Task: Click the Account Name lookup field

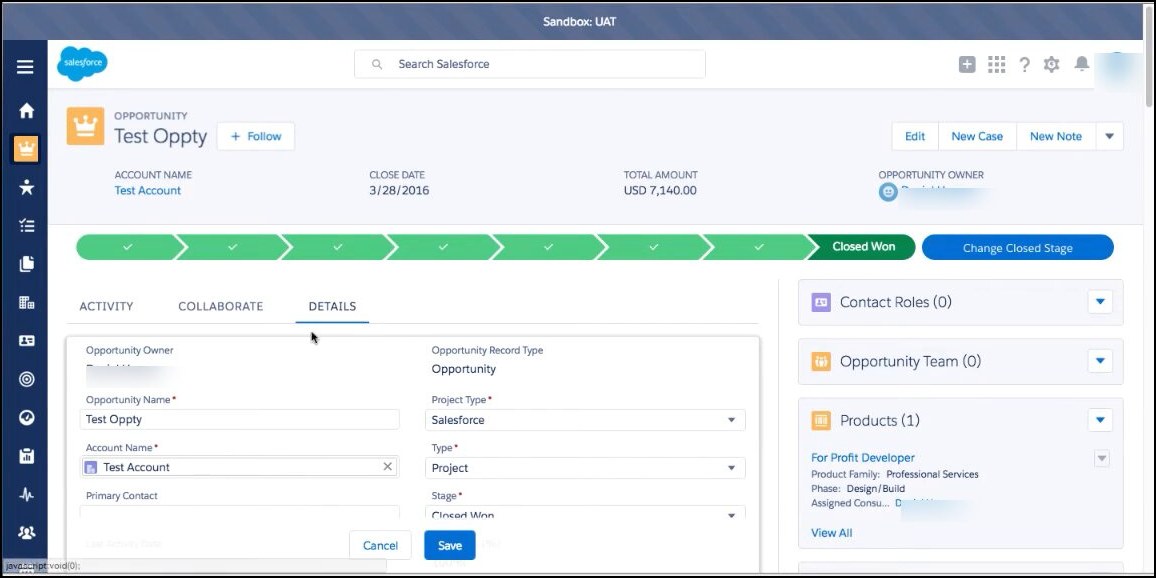Action: [x=240, y=467]
